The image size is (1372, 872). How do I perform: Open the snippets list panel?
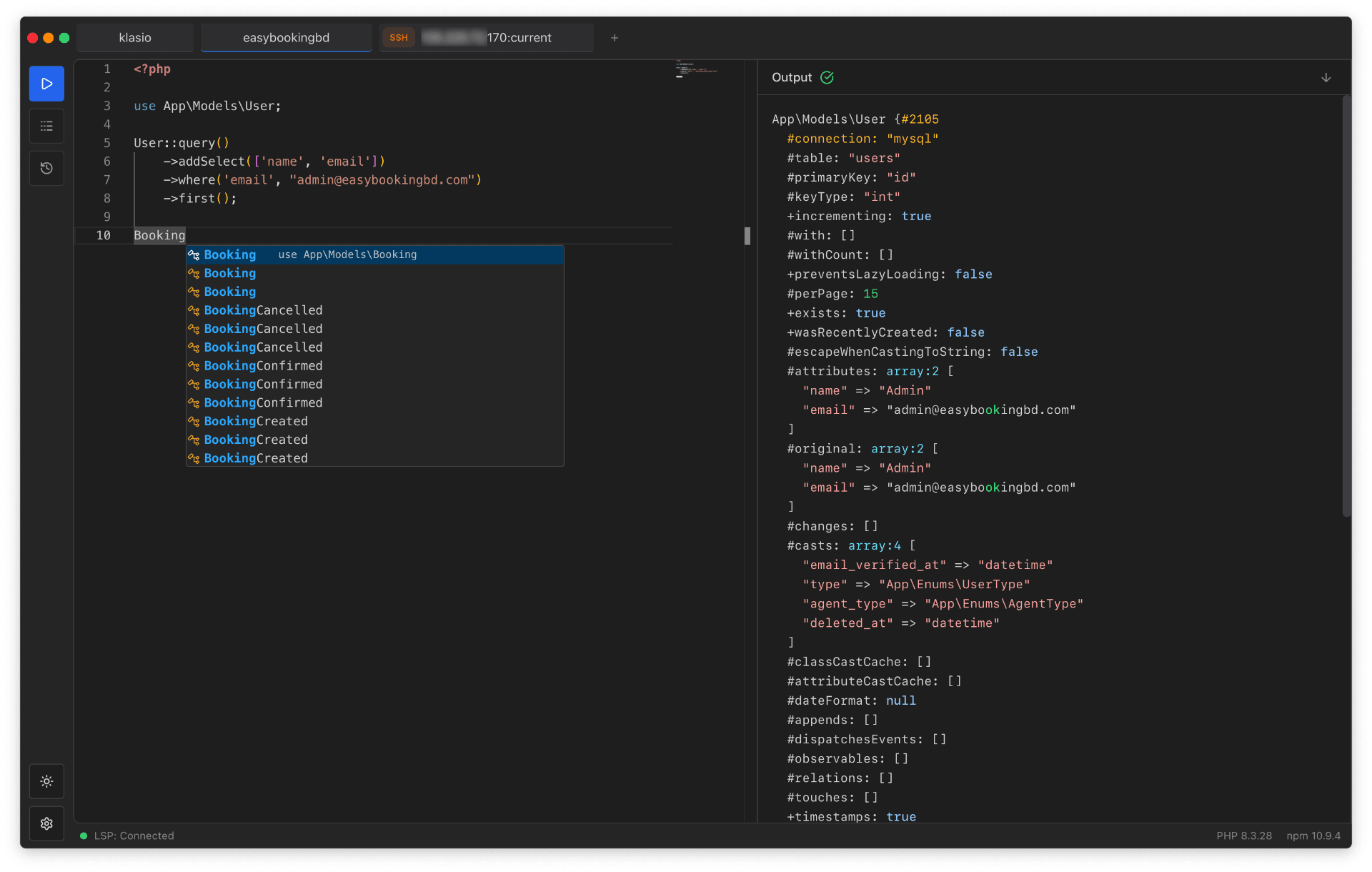[x=46, y=126]
